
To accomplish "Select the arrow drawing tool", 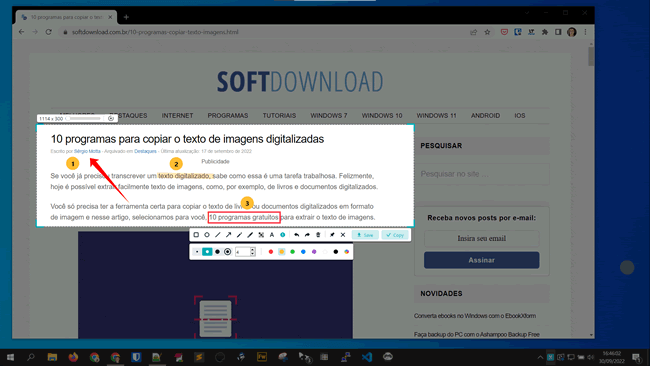I will pos(228,235).
